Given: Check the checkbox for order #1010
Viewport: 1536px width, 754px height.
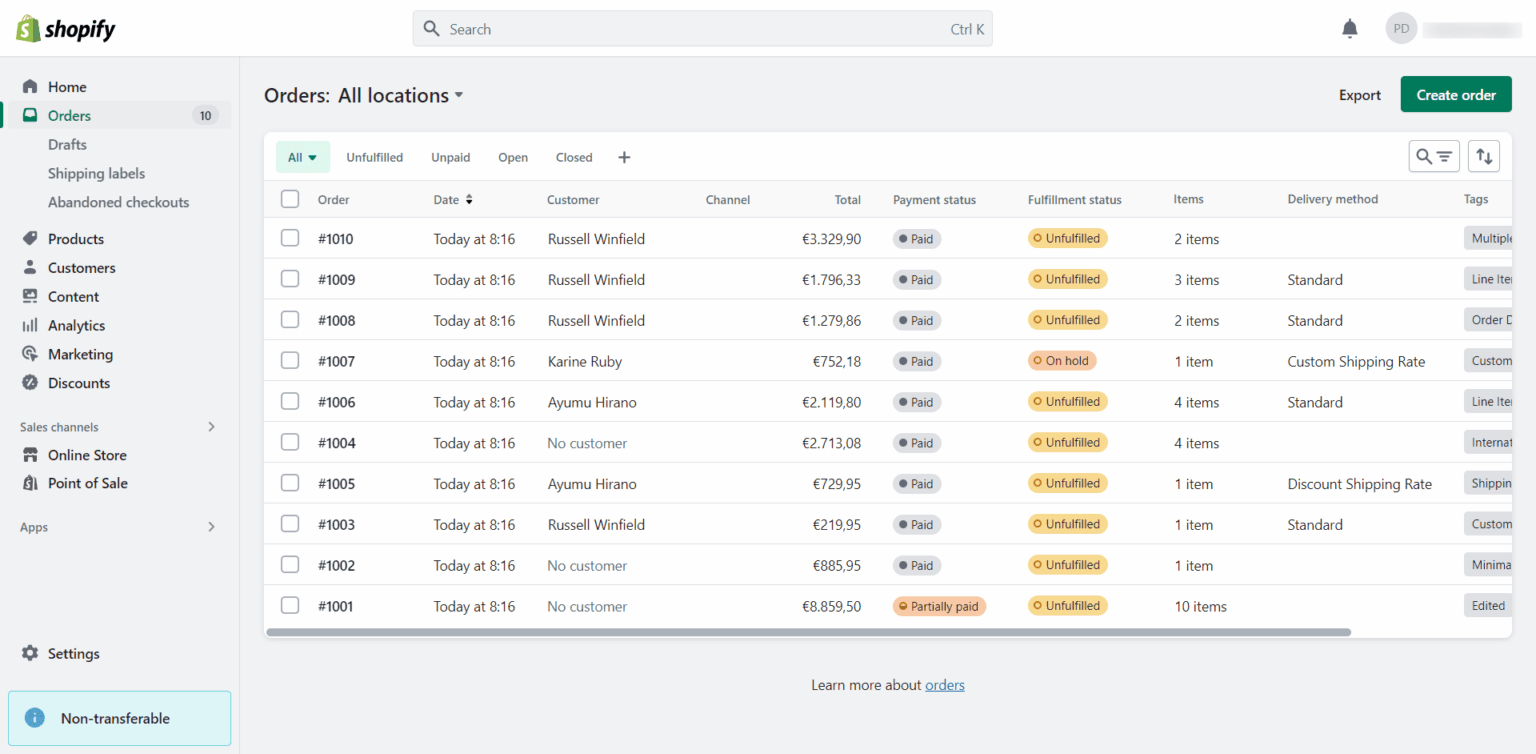Looking at the screenshot, I should (x=289, y=238).
